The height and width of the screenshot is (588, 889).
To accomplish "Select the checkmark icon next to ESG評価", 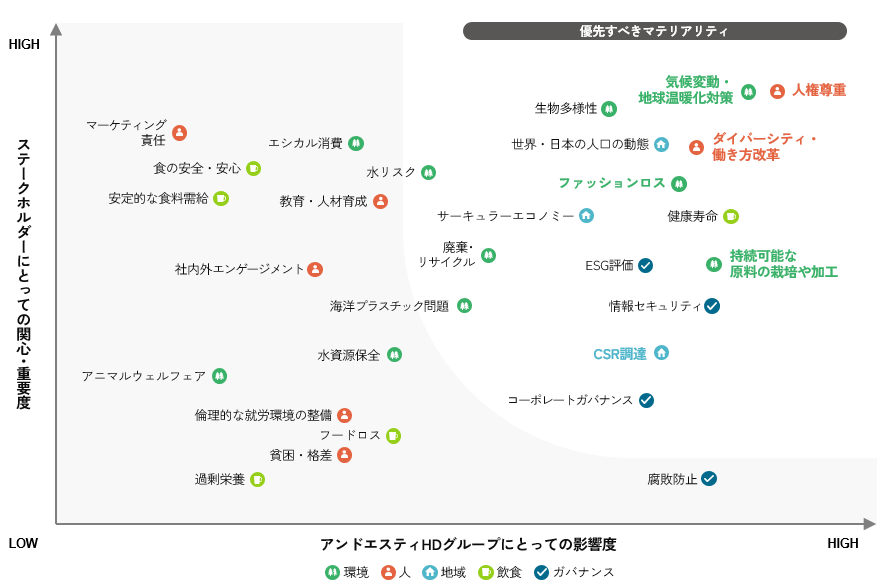I will [x=646, y=265].
